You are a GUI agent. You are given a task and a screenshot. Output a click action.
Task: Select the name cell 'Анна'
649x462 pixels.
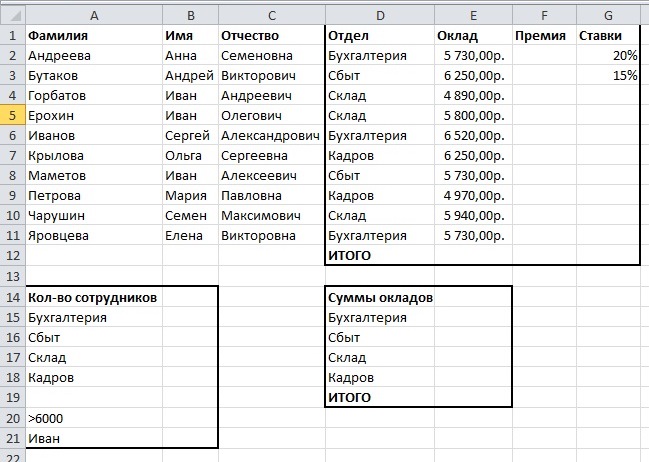[190, 55]
